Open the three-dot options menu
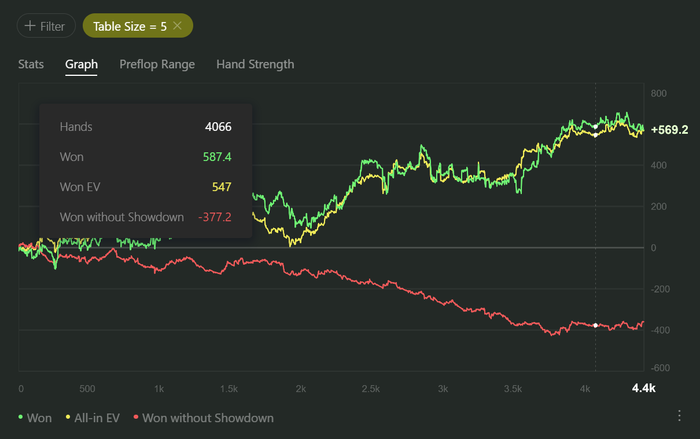 point(679,416)
